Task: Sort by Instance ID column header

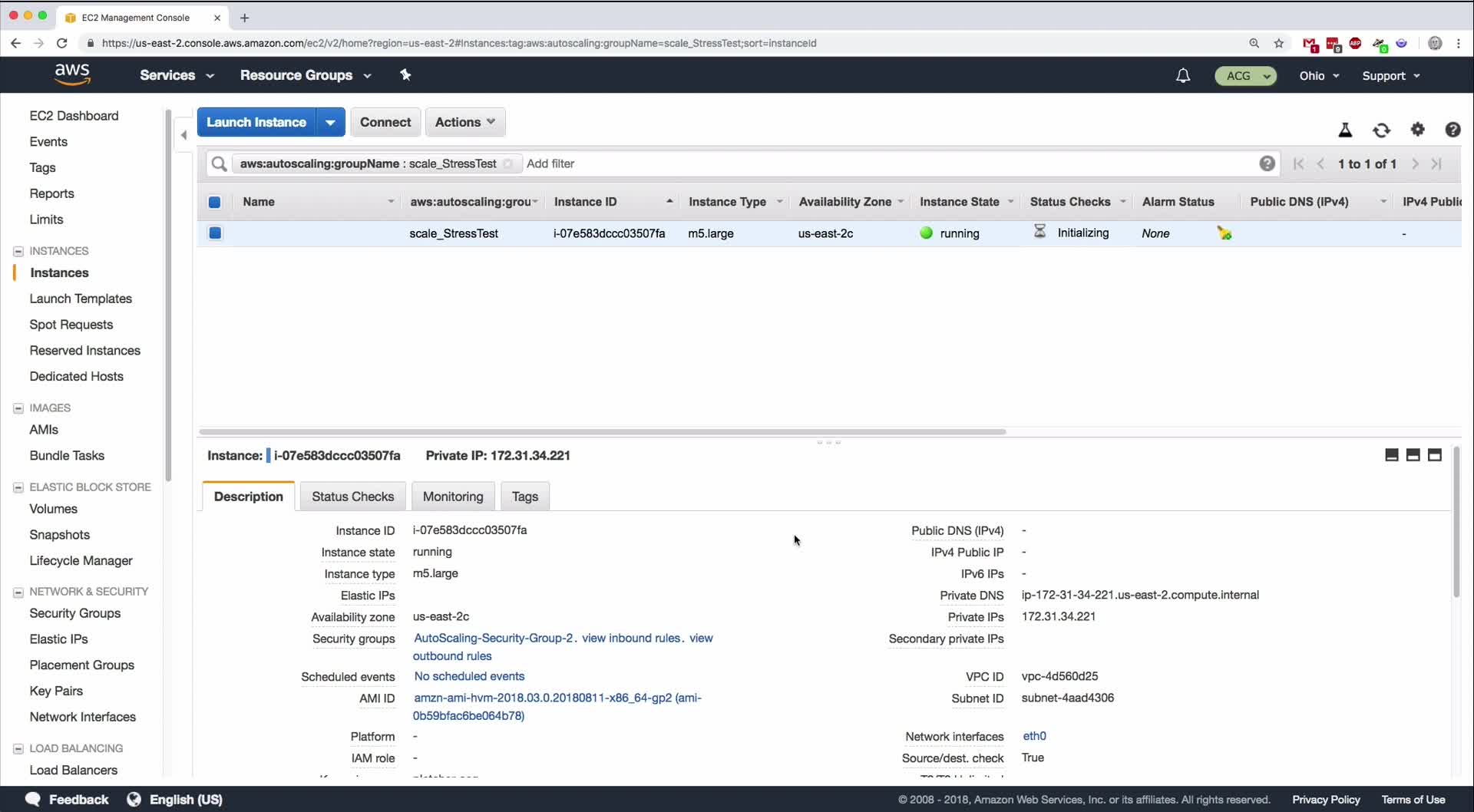Action: coord(613,202)
